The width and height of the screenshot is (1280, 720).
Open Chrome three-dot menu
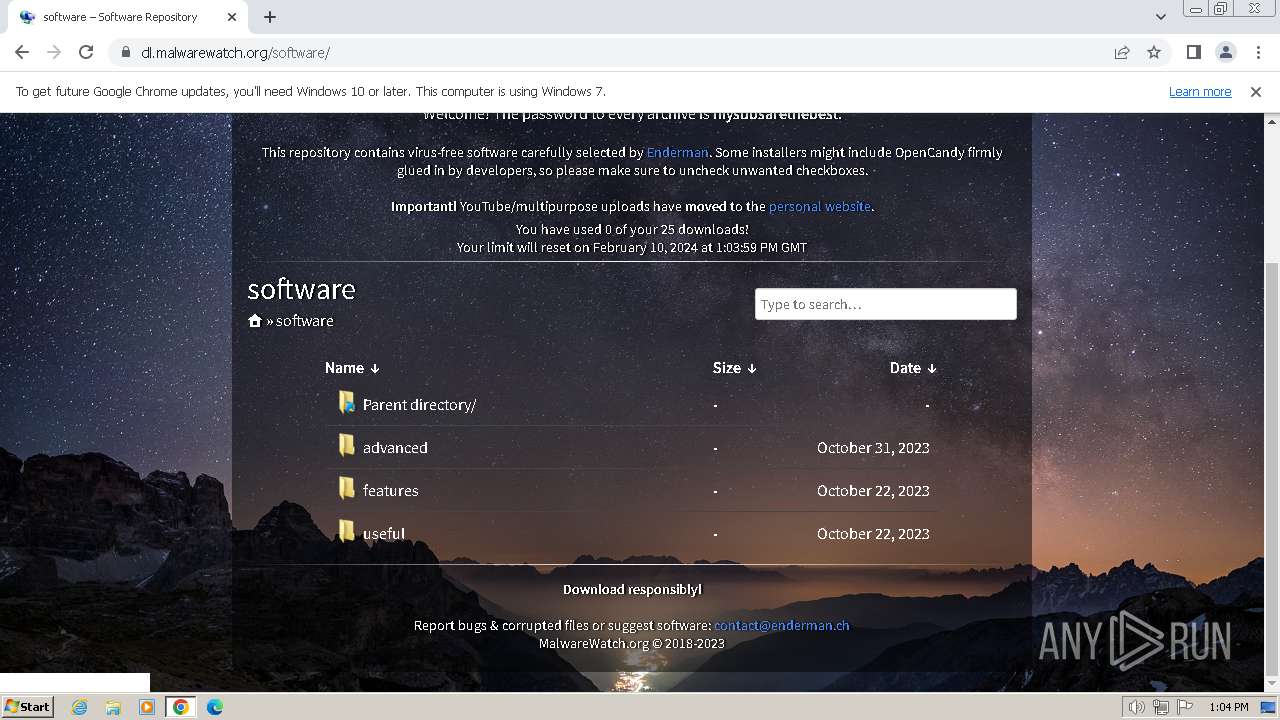tap(1258, 52)
